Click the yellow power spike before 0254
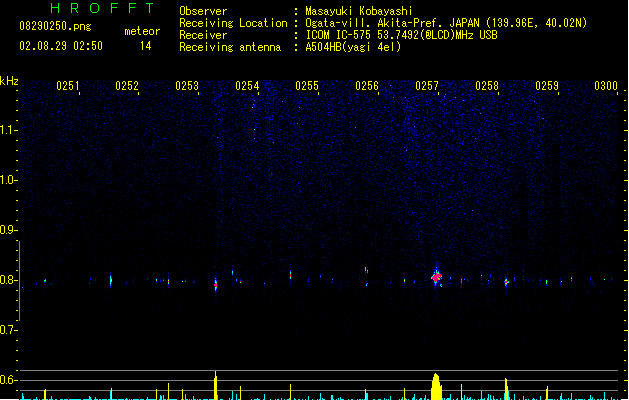The width and height of the screenshot is (629, 400). (x=216, y=385)
